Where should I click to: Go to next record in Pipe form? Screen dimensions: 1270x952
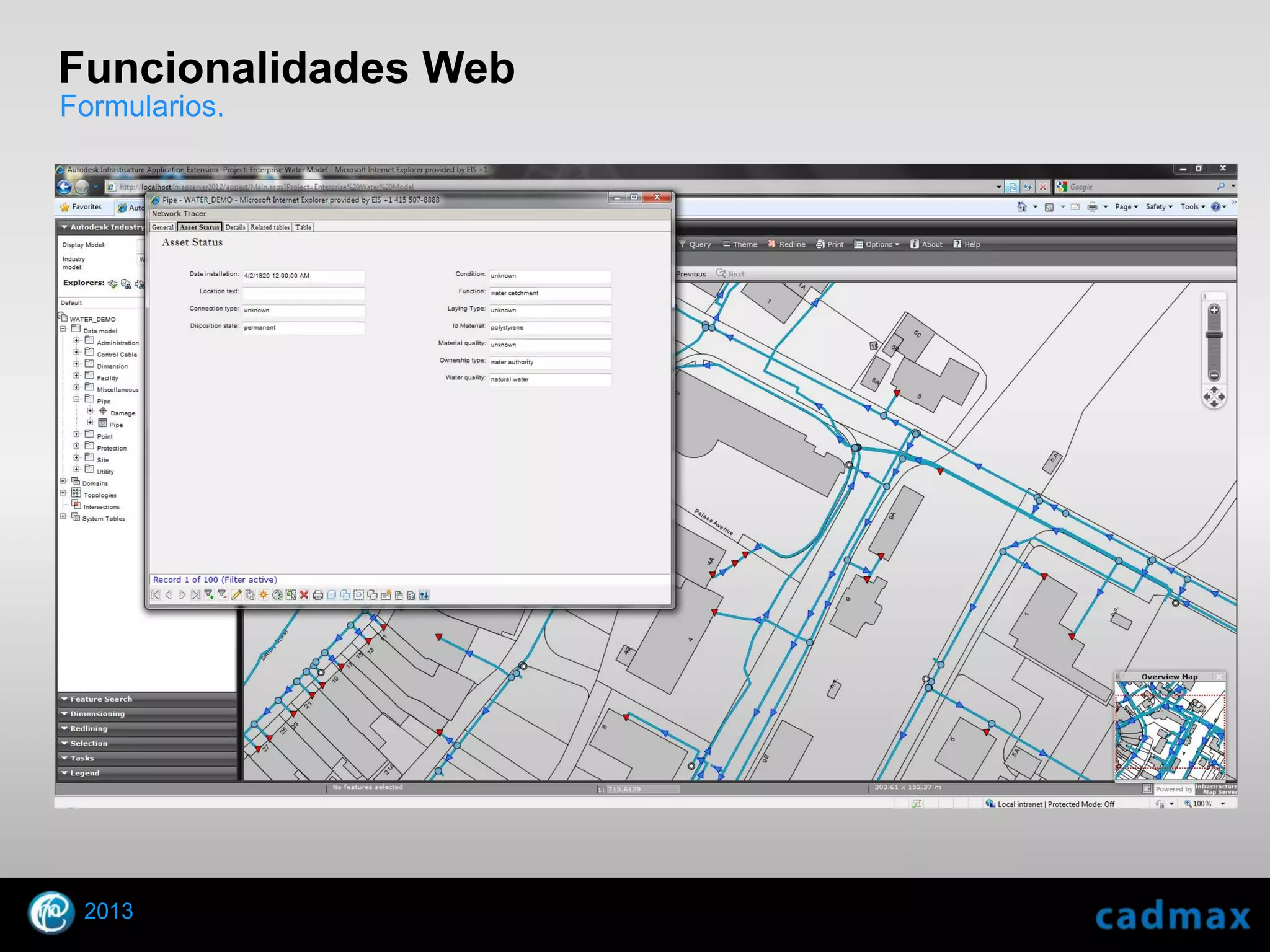(182, 595)
